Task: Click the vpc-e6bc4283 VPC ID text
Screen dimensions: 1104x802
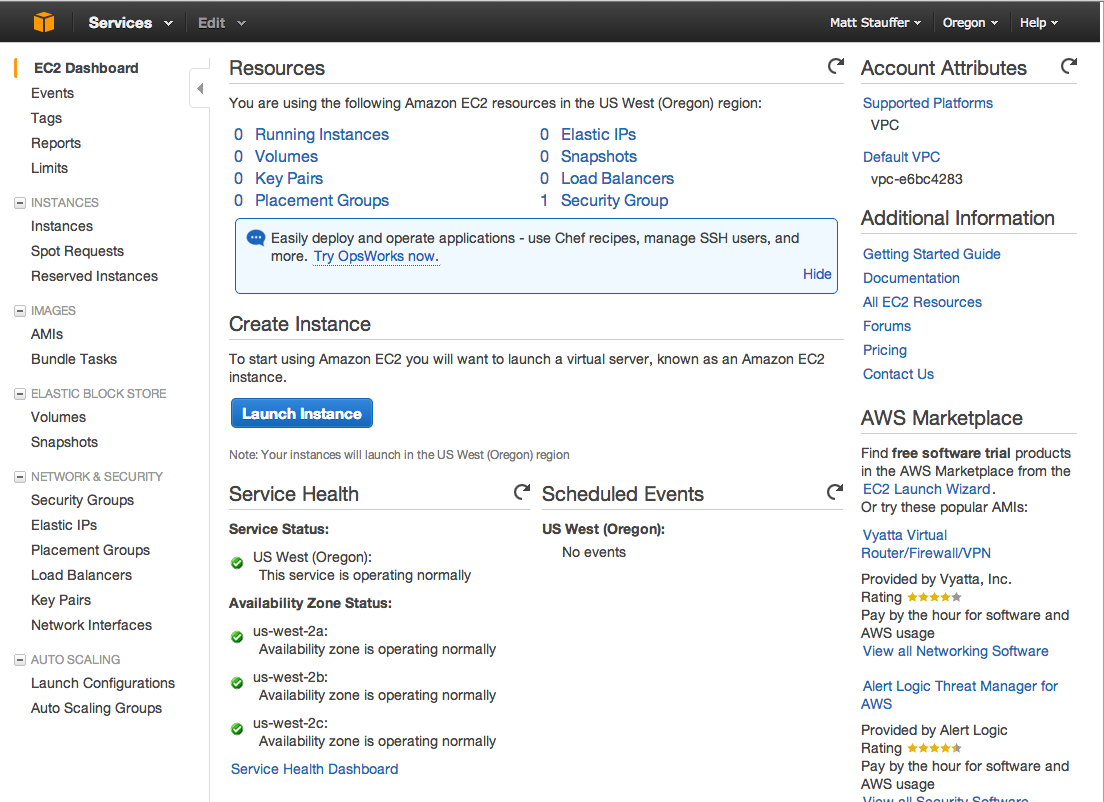Action: (x=917, y=179)
